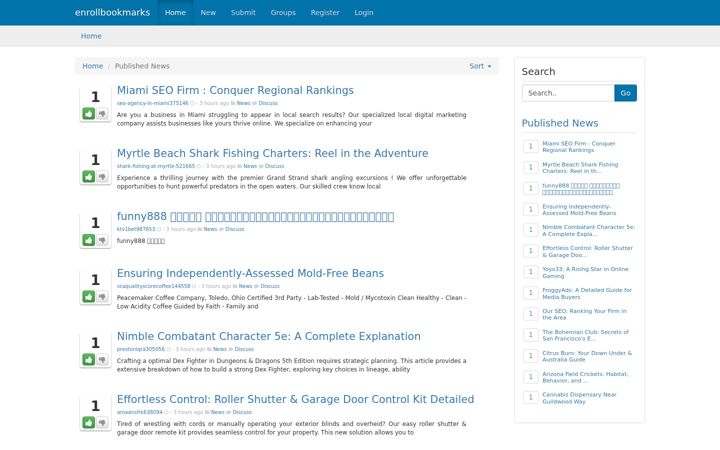Viewport: 720px width, 450px height.
Task: Click vote count box beside sidebar FroggyAds link
Action: pos(531,292)
